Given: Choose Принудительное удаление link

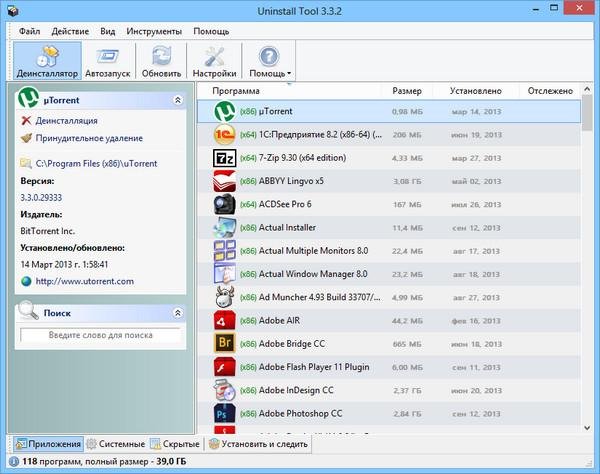Looking at the screenshot, I should coord(89,138).
